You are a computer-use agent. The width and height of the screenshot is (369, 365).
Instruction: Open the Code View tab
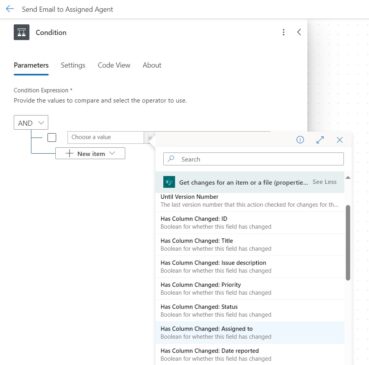click(114, 65)
